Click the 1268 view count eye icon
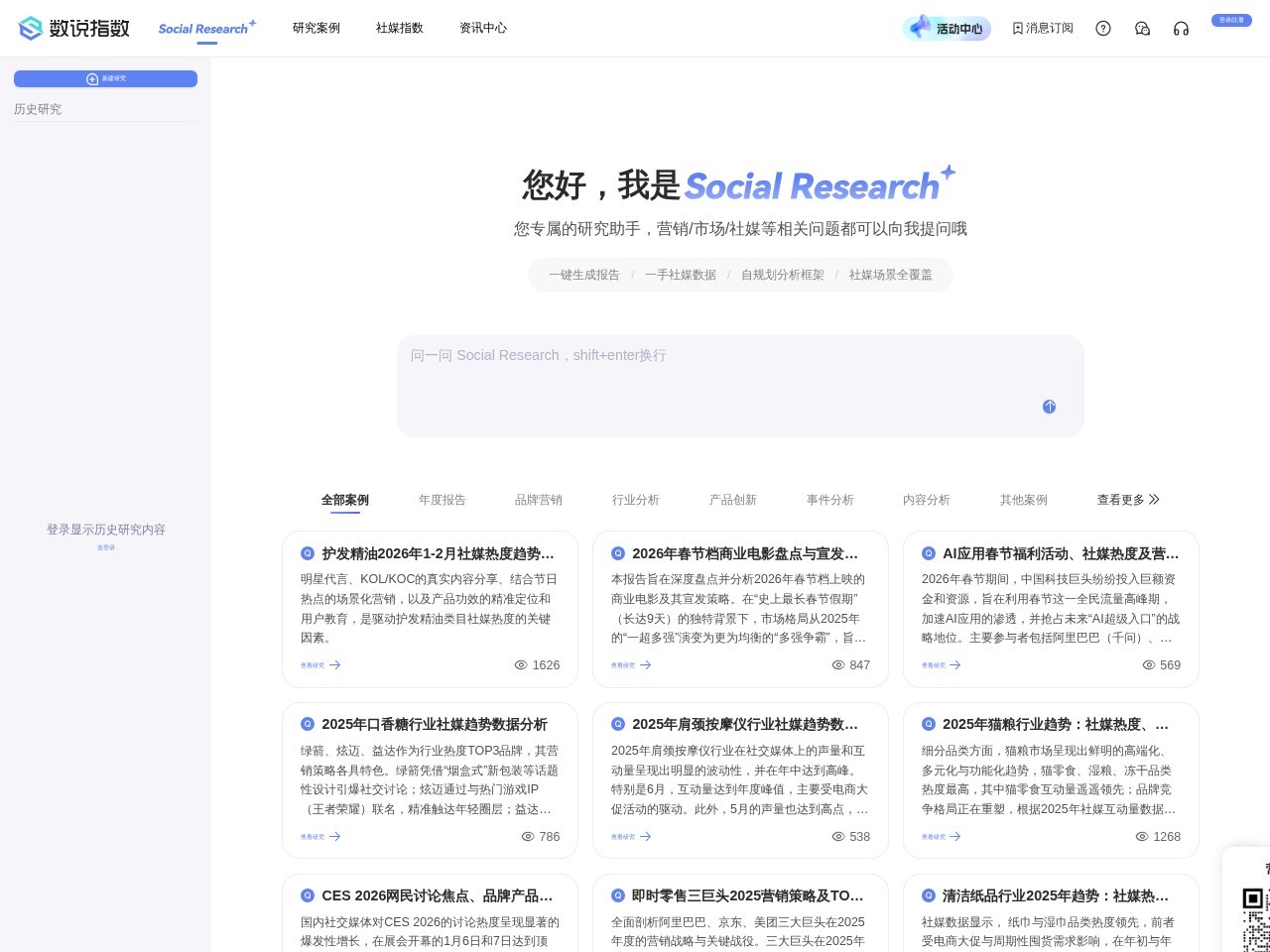The width and height of the screenshot is (1270, 952). pyautogui.click(x=1142, y=837)
